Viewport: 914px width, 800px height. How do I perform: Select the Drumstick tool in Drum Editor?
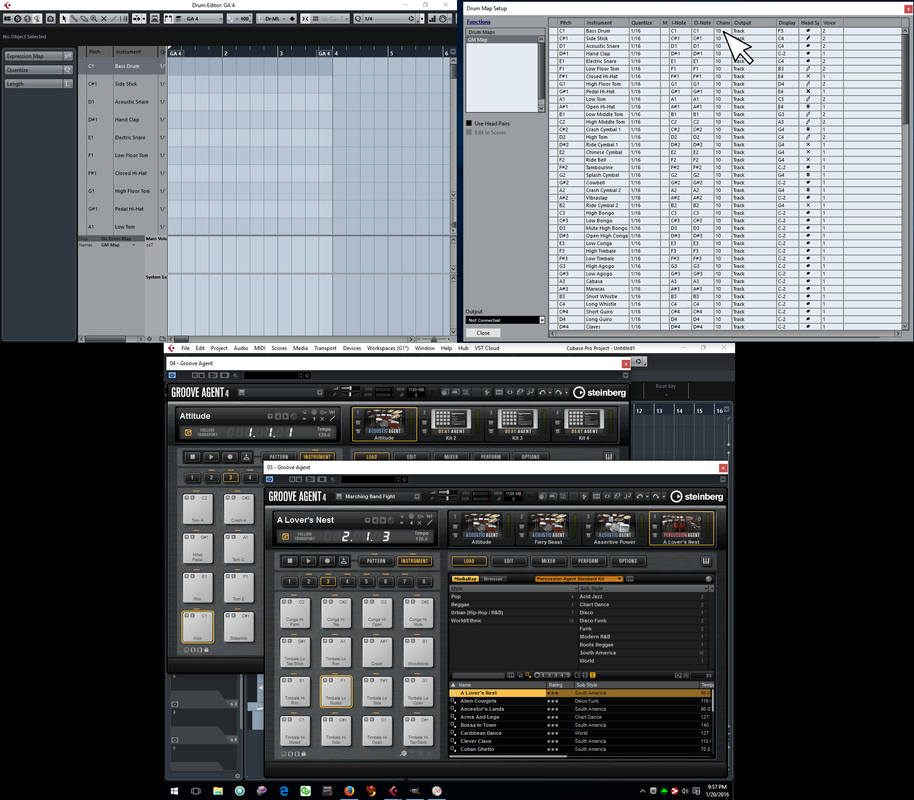coord(74,19)
